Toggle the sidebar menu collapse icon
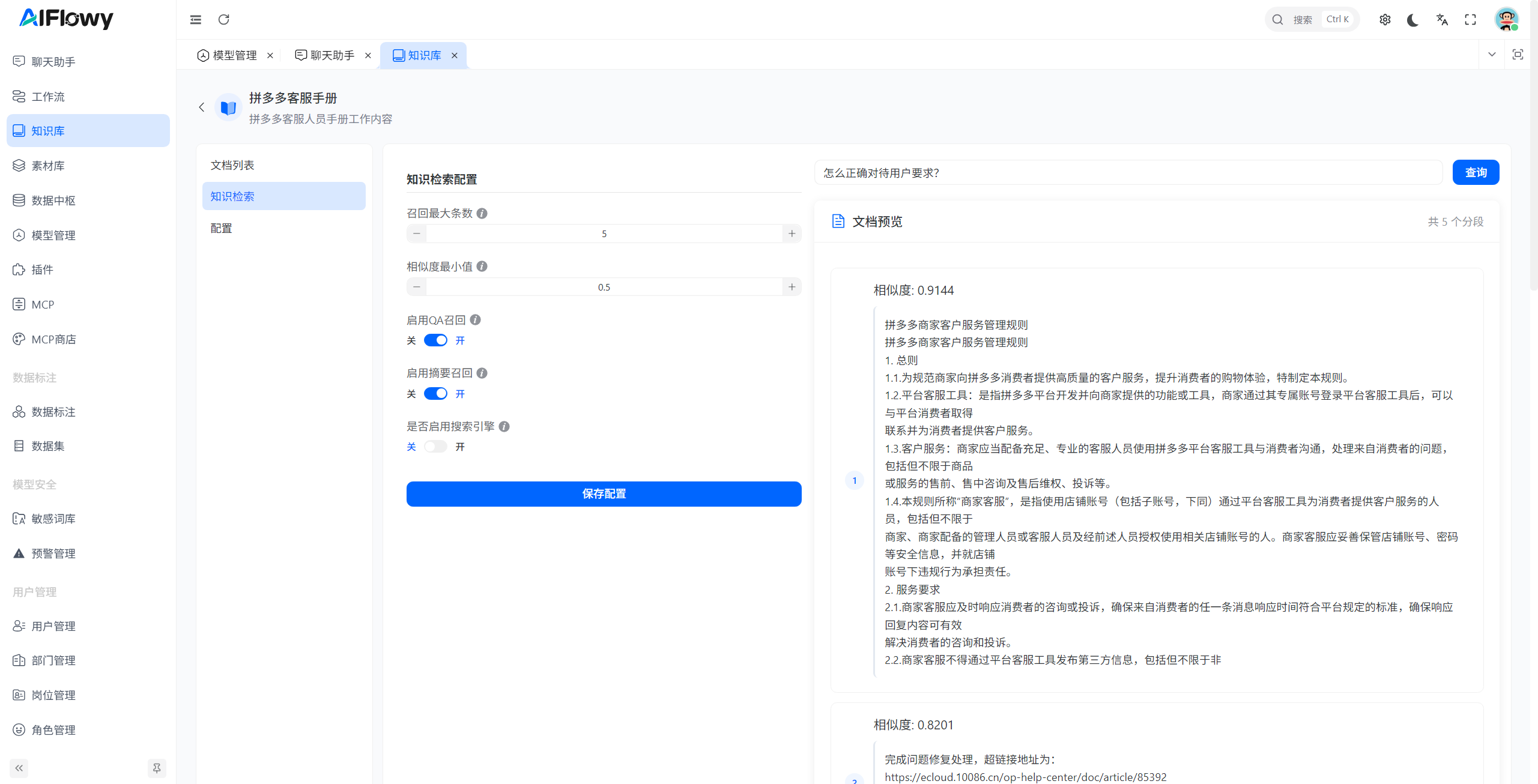 [x=196, y=19]
